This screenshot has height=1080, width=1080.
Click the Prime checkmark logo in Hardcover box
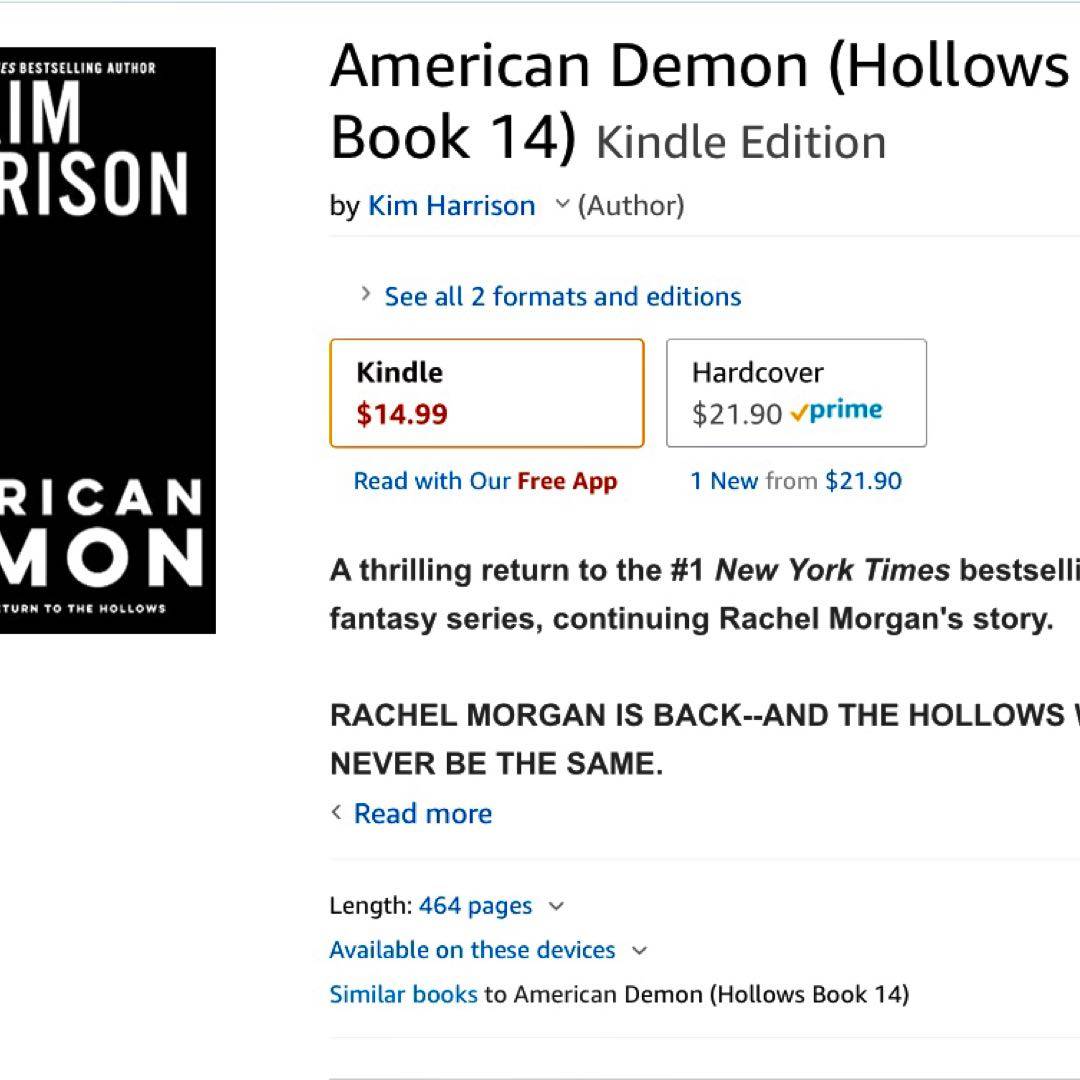pos(835,411)
